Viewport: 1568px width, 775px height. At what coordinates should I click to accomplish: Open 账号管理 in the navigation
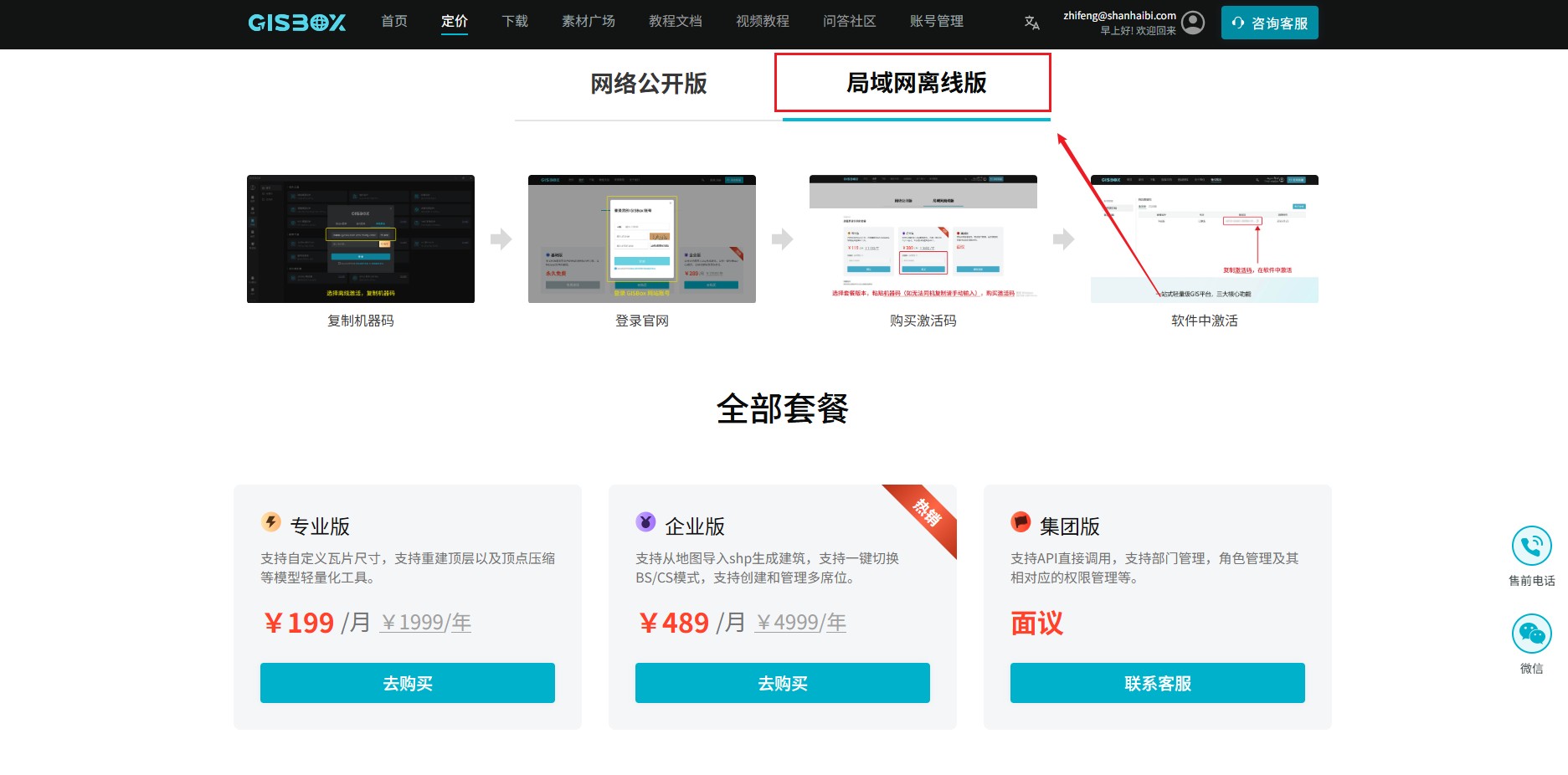click(x=937, y=21)
